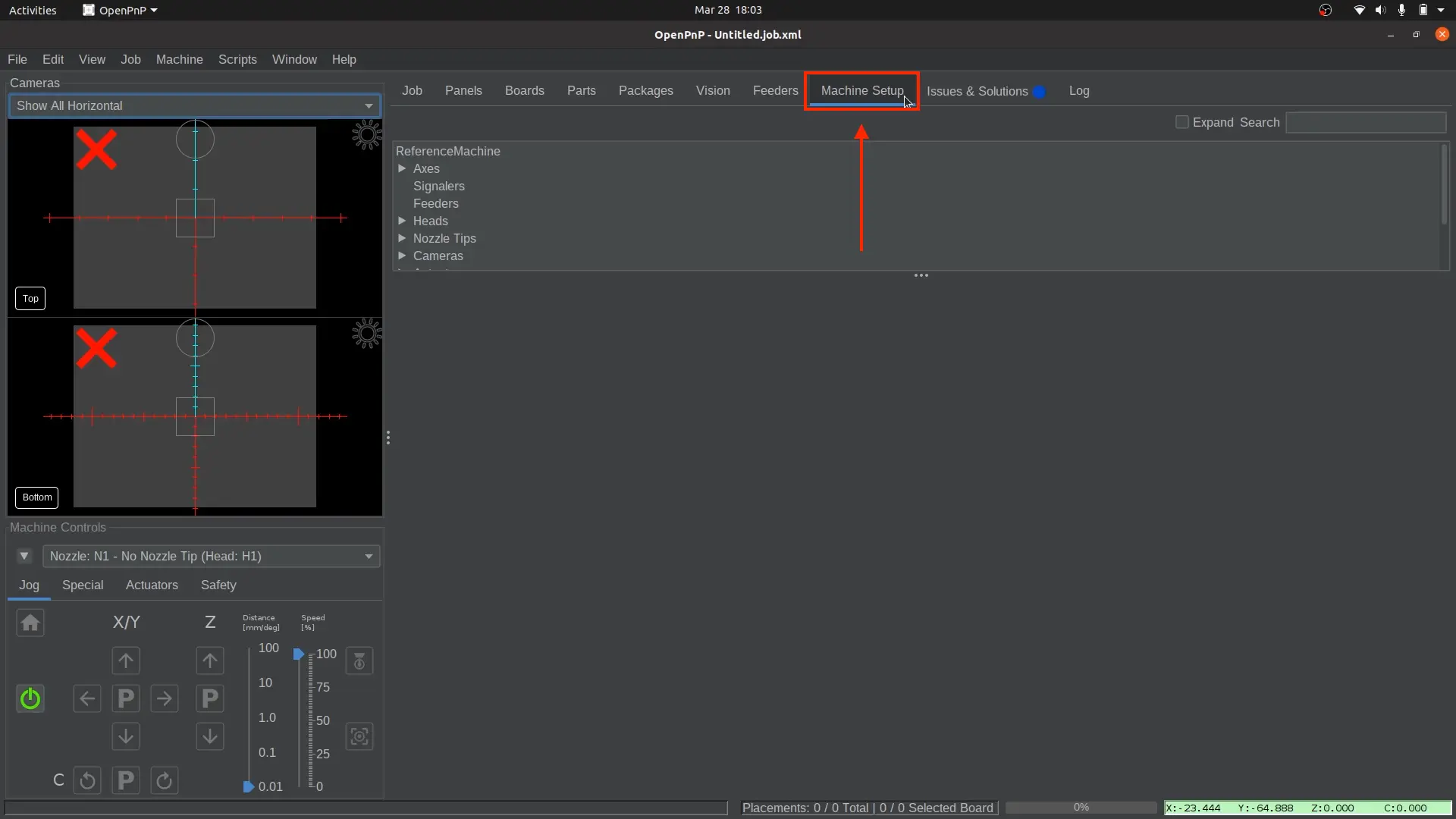Switch to the Issues & Solutions tab
The image size is (1456, 819).
[x=977, y=91]
